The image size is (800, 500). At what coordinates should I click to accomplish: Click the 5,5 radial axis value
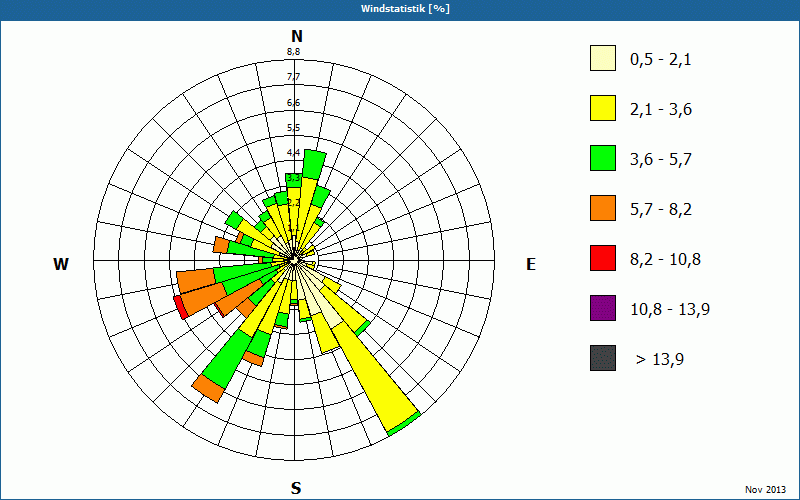point(293,128)
